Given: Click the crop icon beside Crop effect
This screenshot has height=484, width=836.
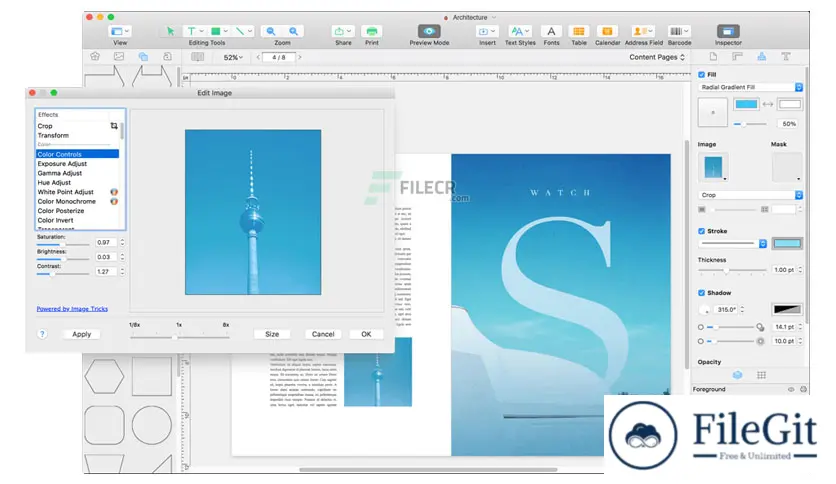Looking at the screenshot, I should coord(114,126).
